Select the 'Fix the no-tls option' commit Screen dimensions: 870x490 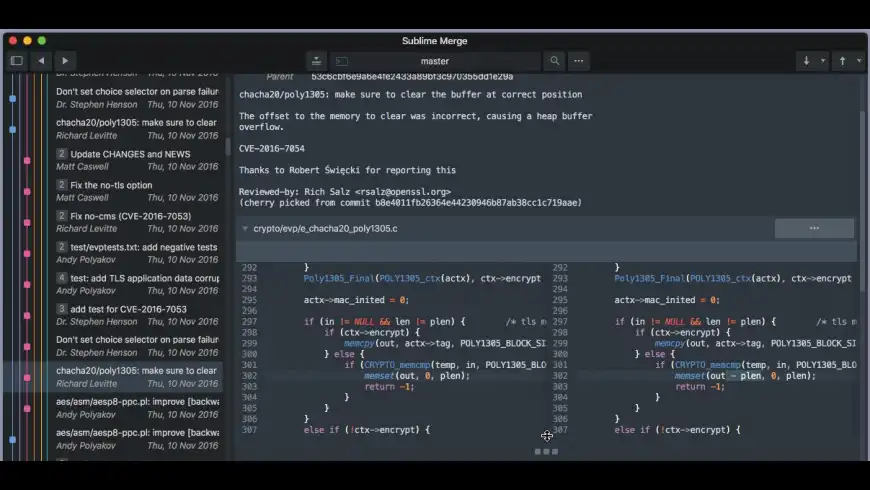click(137, 185)
